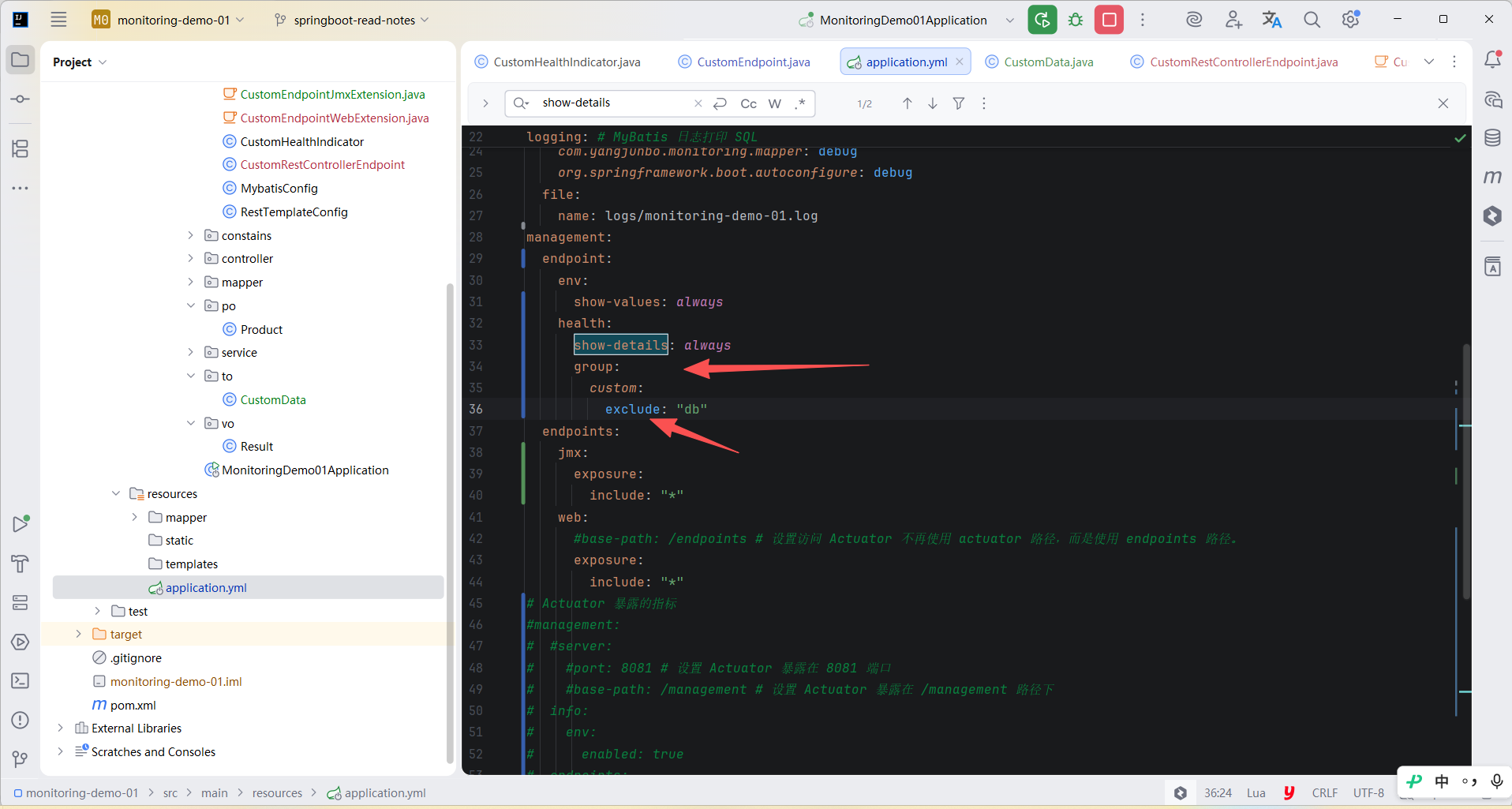The image size is (1512, 809).
Task: Jump to next search occurrence
Action: 933,103
